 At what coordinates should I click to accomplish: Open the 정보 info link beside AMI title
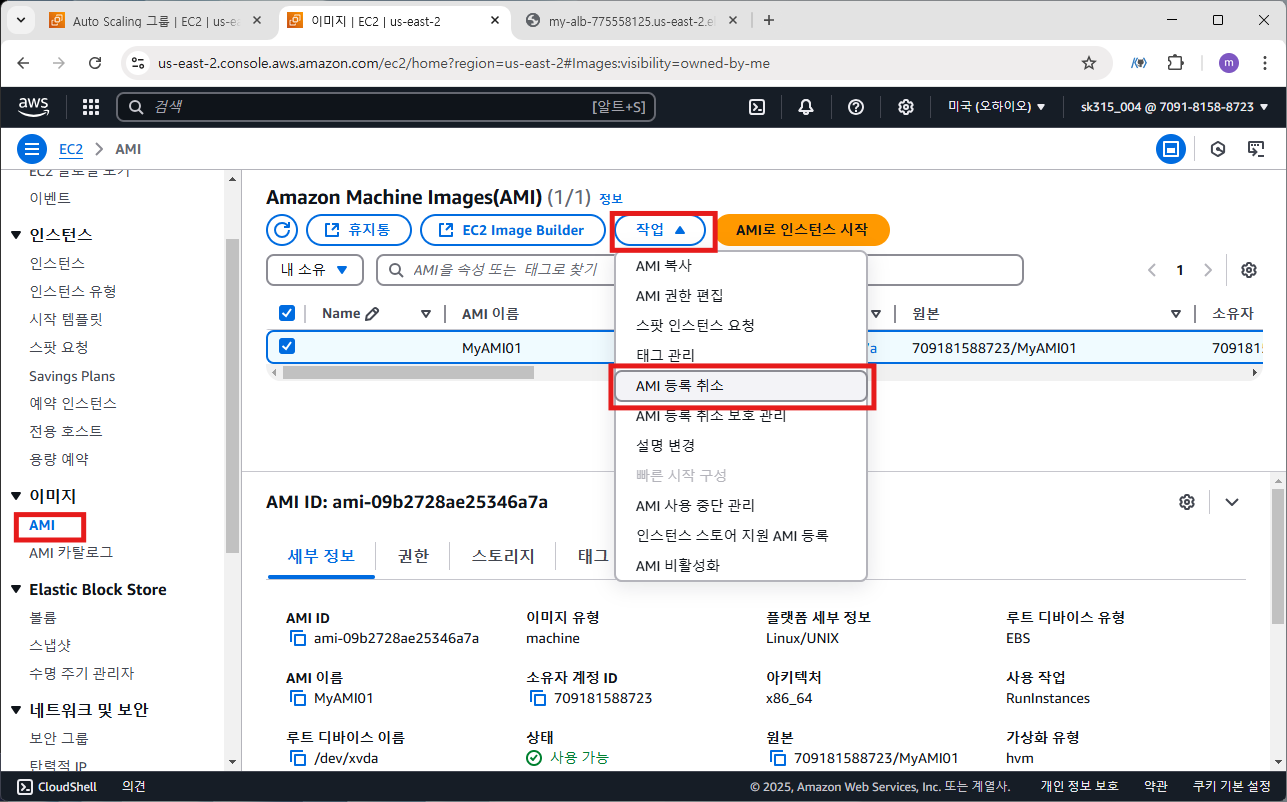pos(610,199)
